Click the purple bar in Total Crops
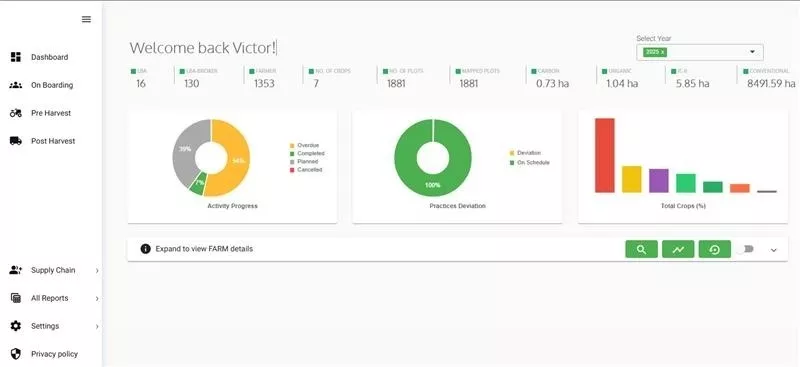Viewport: 800px width, 367px height. [659, 181]
